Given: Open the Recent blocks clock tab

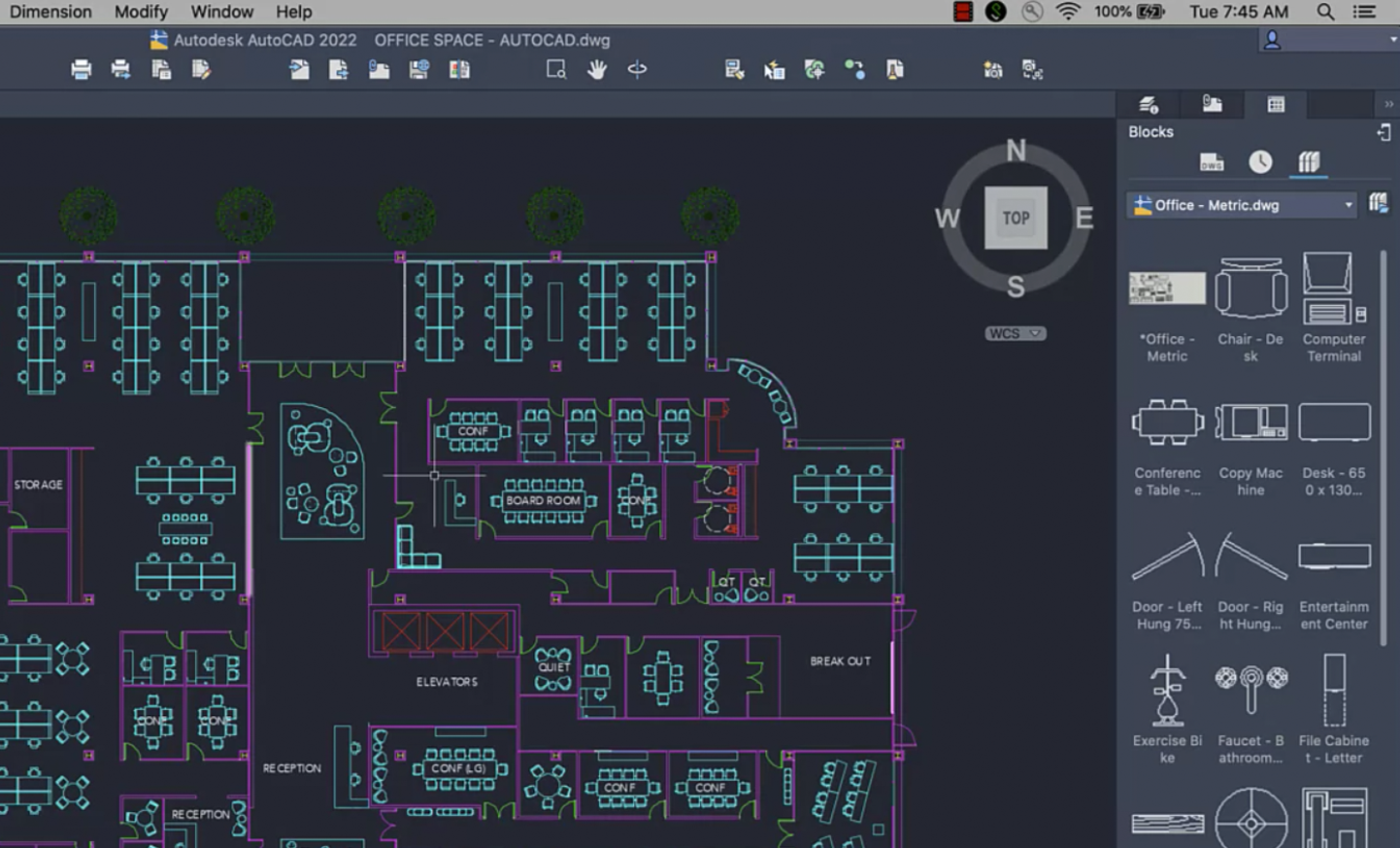Looking at the screenshot, I should (x=1259, y=162).
